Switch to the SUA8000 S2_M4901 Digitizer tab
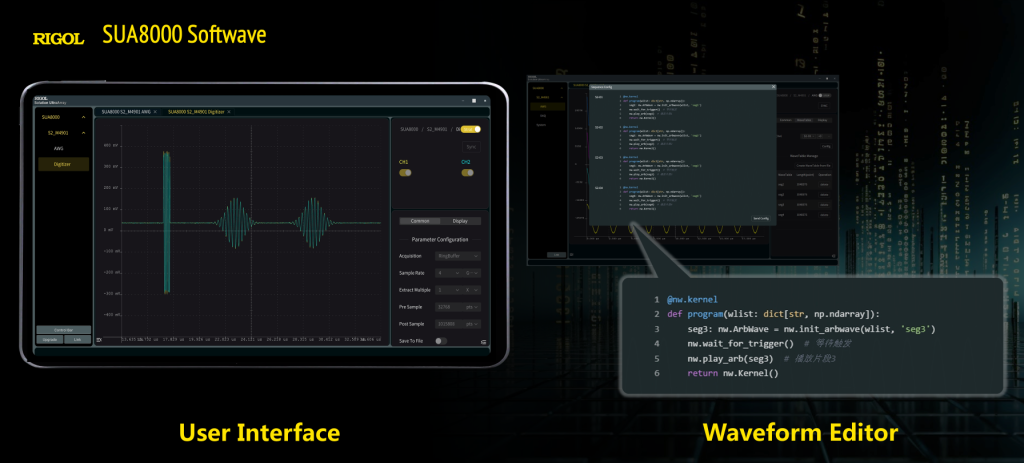The image size is (1024, 463). pyautogui.click(x=196, y=112)
